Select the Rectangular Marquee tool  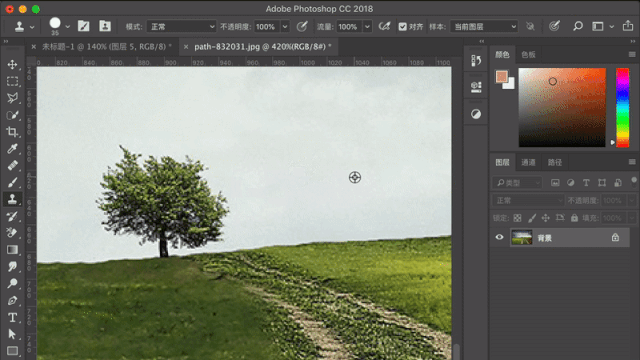click(12, 81)
